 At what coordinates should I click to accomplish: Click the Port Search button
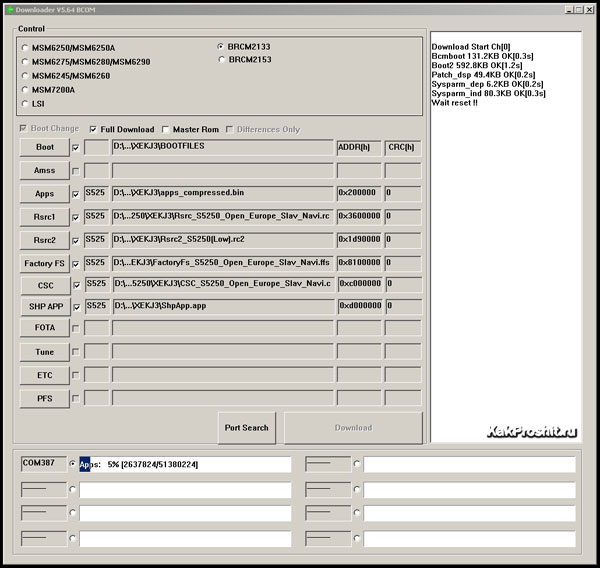[246, 428]
